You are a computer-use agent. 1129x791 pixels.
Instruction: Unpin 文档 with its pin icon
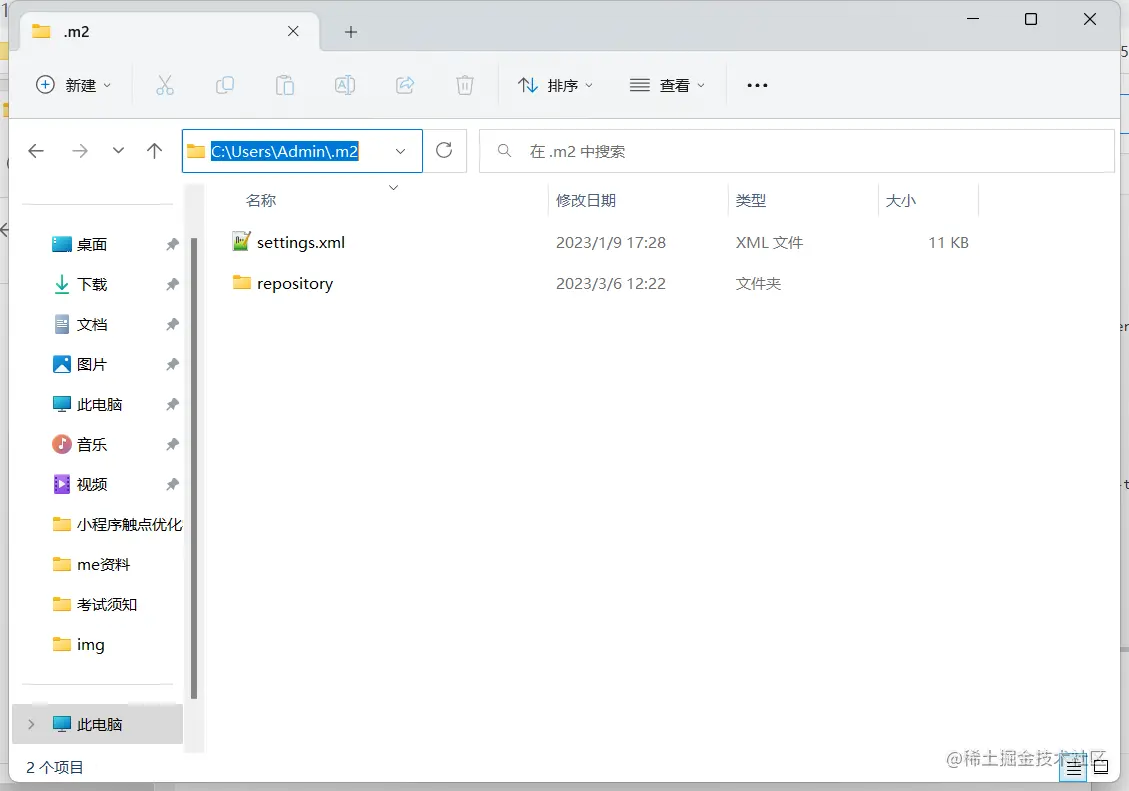(x=172, y=325)
